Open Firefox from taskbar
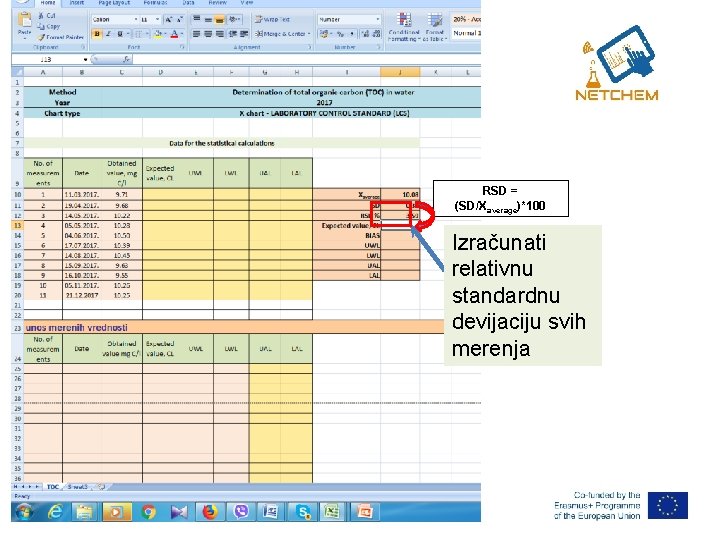The width and height of the screenshot is (720, 540). [x=210, y=512]
